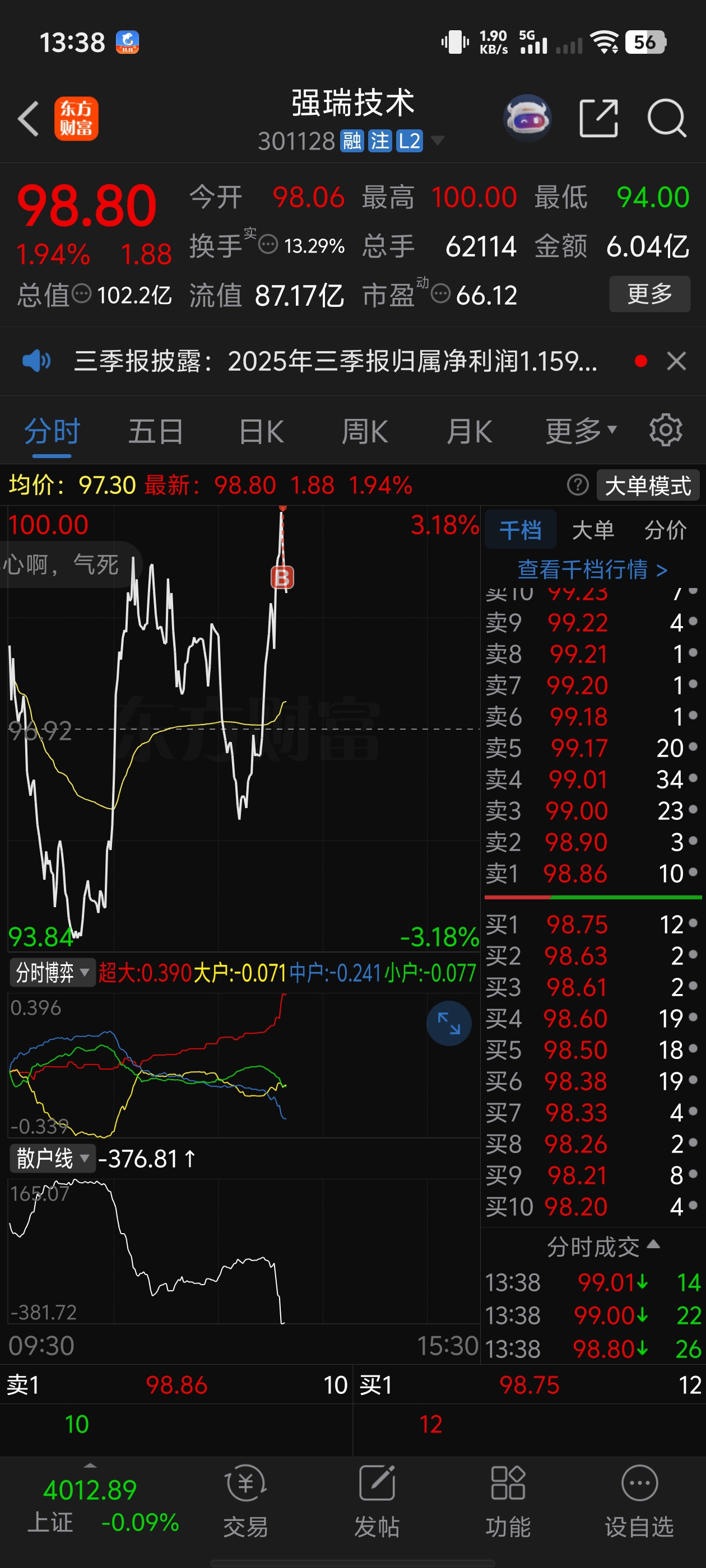Switch to the 日K chart tab
The image size is (706, 1568).
coord(261,432)
